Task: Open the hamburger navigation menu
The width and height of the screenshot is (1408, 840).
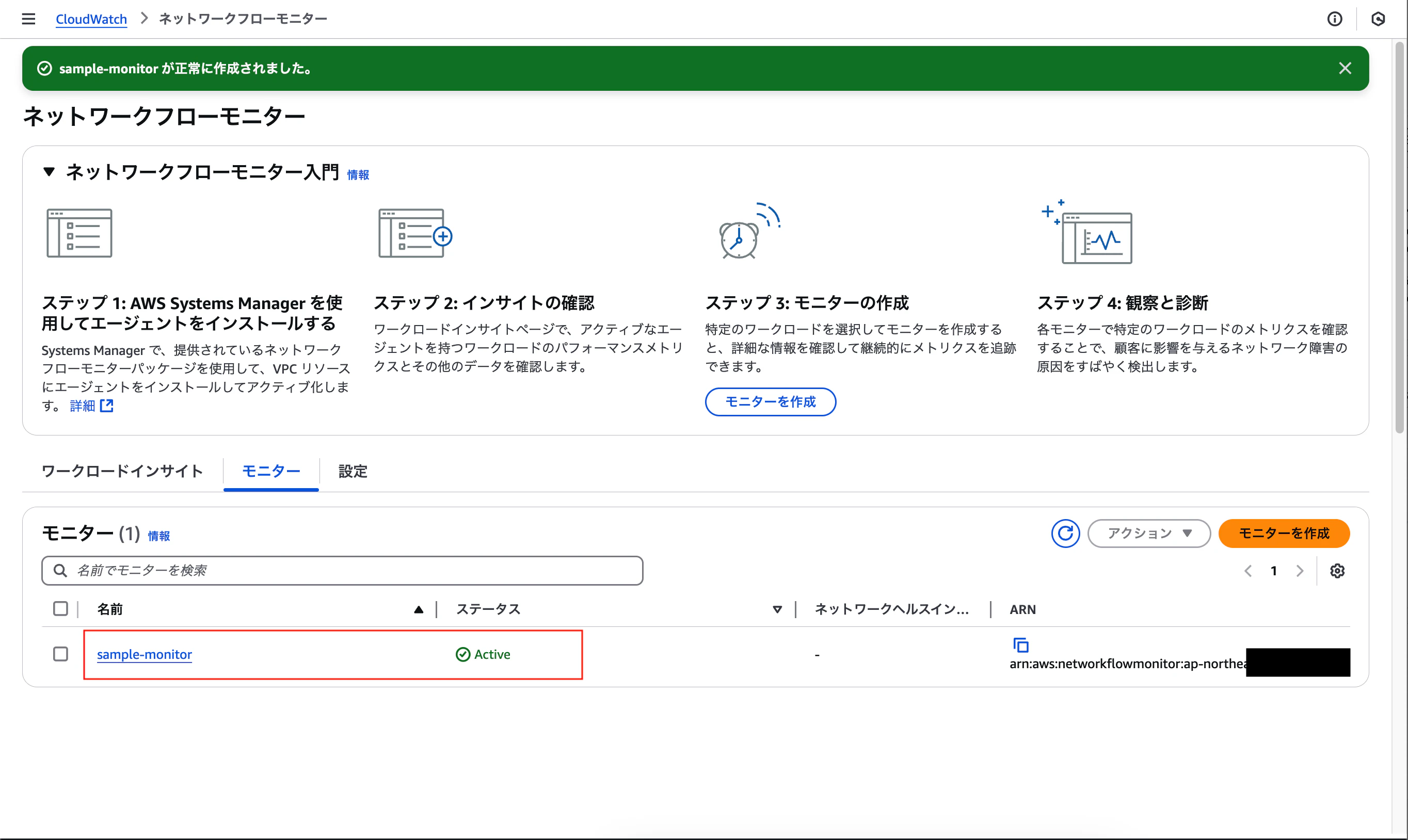Action: point(28,19)
